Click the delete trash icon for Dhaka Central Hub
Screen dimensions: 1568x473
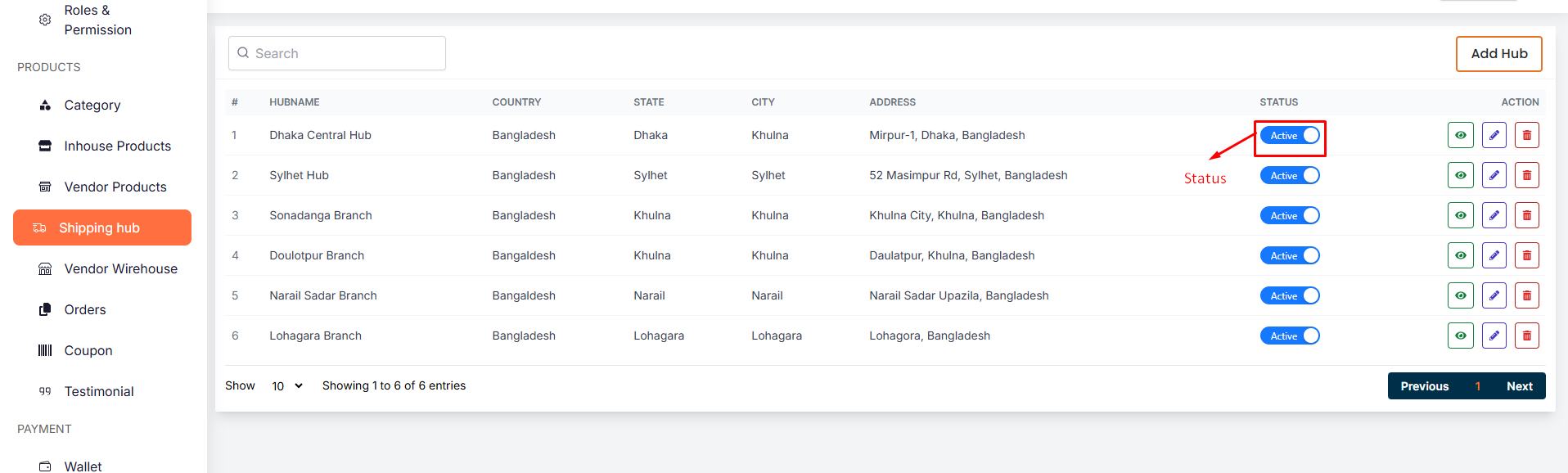[1526, 135]
